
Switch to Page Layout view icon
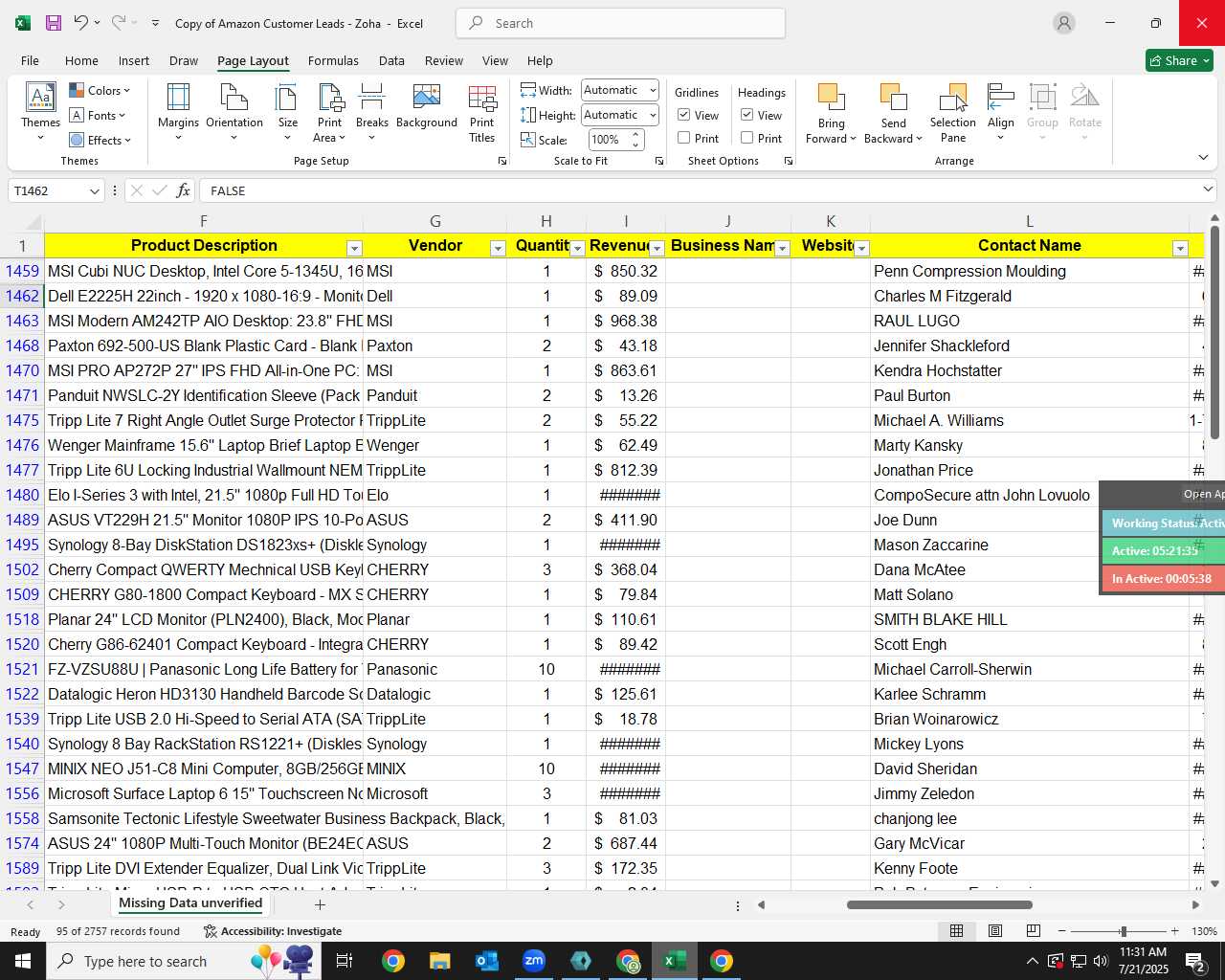(995, 931)
